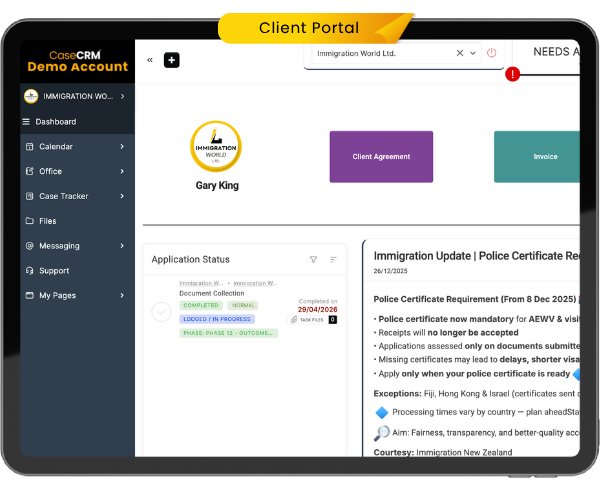Open the Messaging menu item
This screenshot has width=600, height=480.
(77, 246)
